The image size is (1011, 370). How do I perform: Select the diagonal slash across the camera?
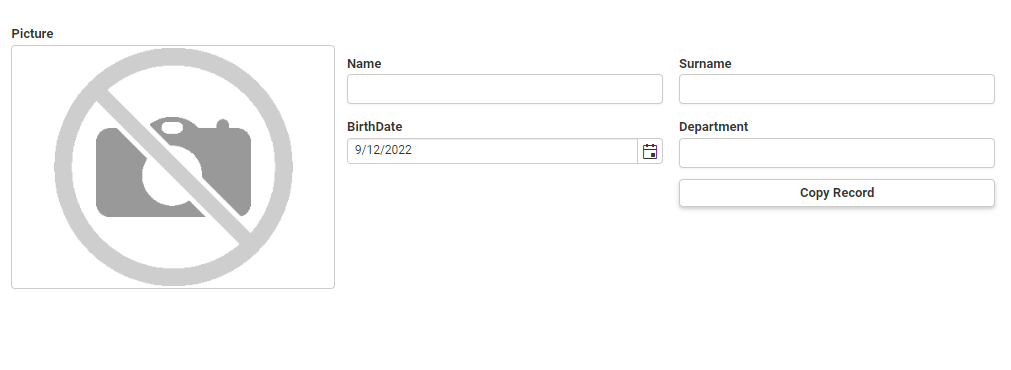(173, 167)
